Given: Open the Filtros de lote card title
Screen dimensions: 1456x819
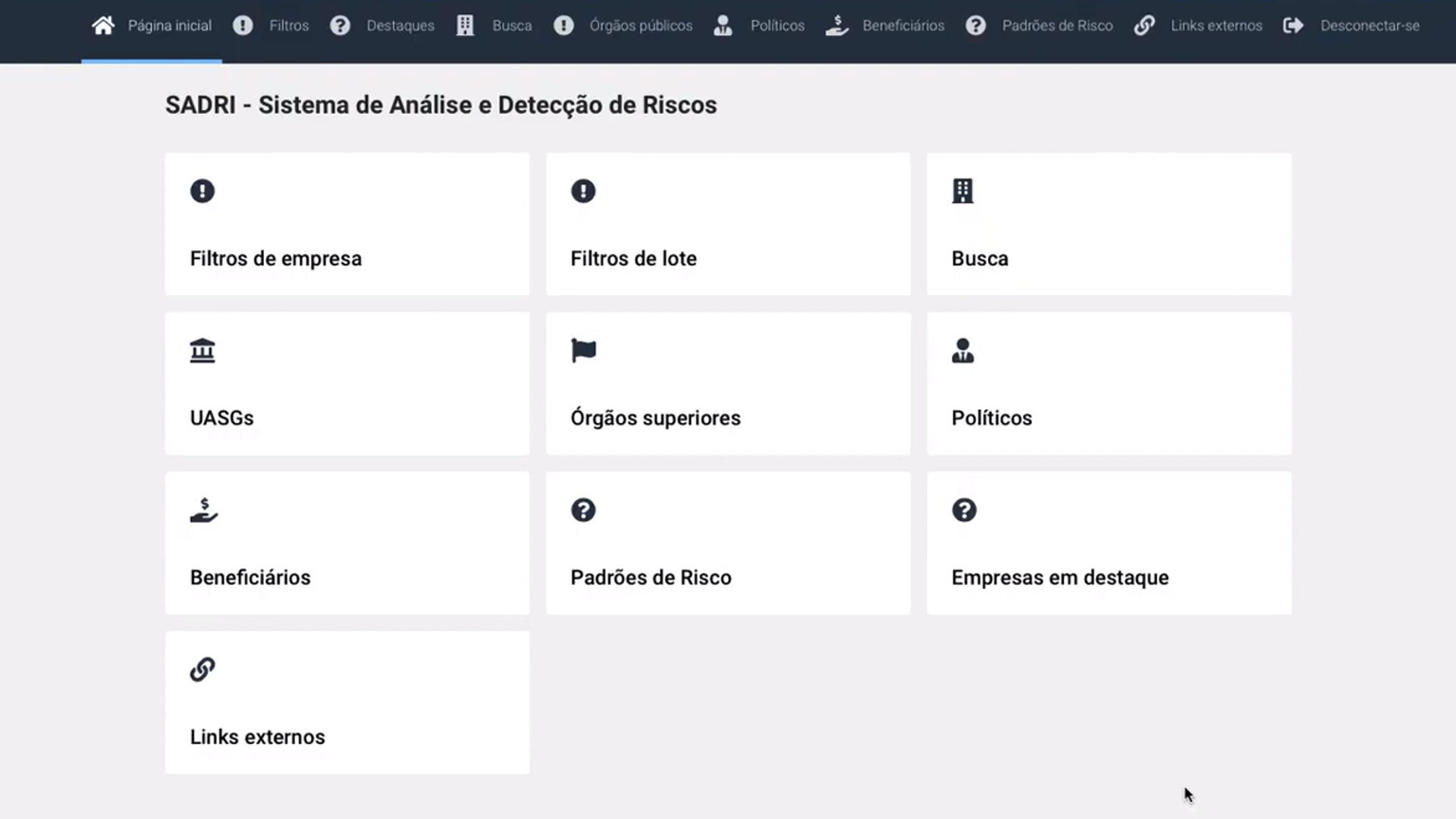Looking at the screenshot, I should click(633, 259).
